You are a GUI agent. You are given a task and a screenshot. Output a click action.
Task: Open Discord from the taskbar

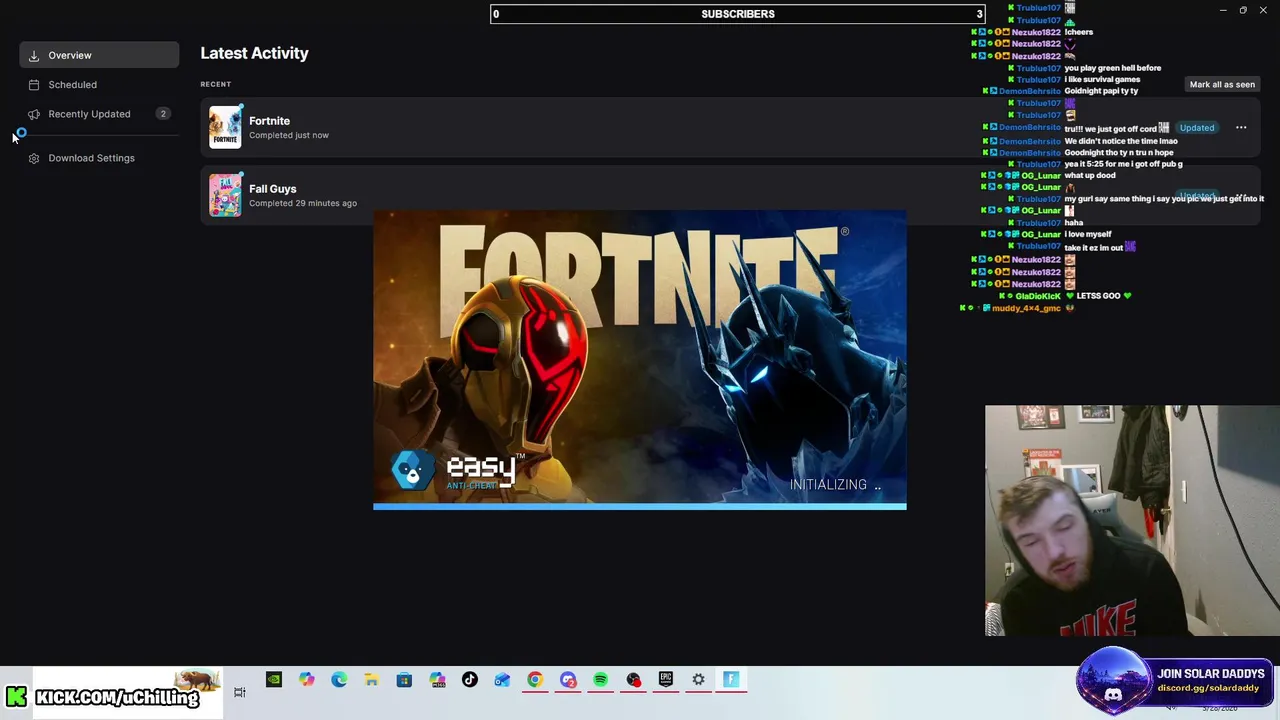[x=568, y=680]
